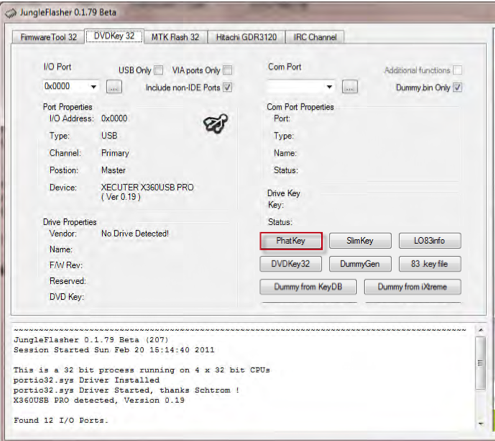This screenshot has width=495, height=441.
Task: Switch to the Hitachi GDR3120 tab
Action: (x=247, y=37)
